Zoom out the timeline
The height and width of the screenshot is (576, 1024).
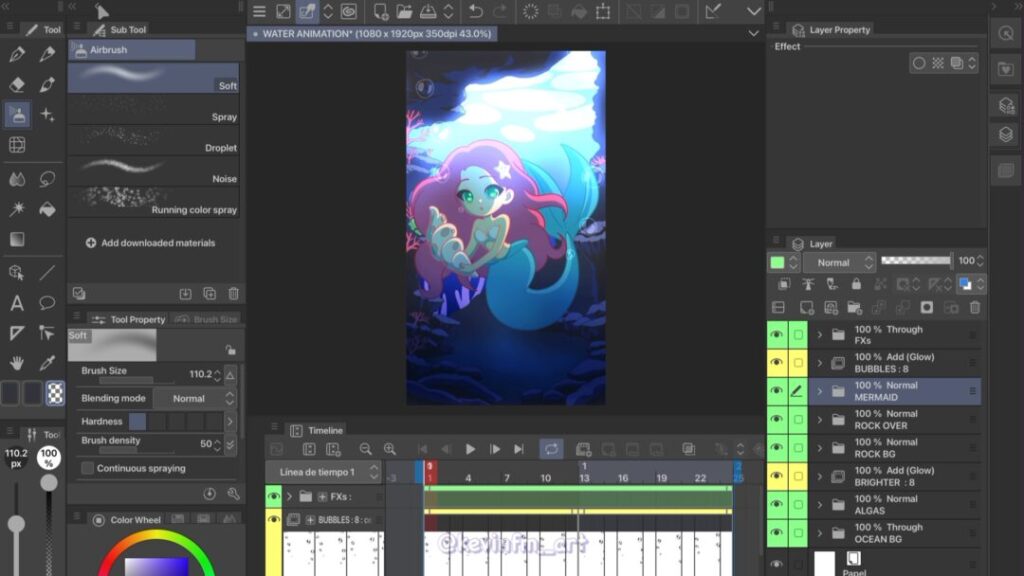366,449
